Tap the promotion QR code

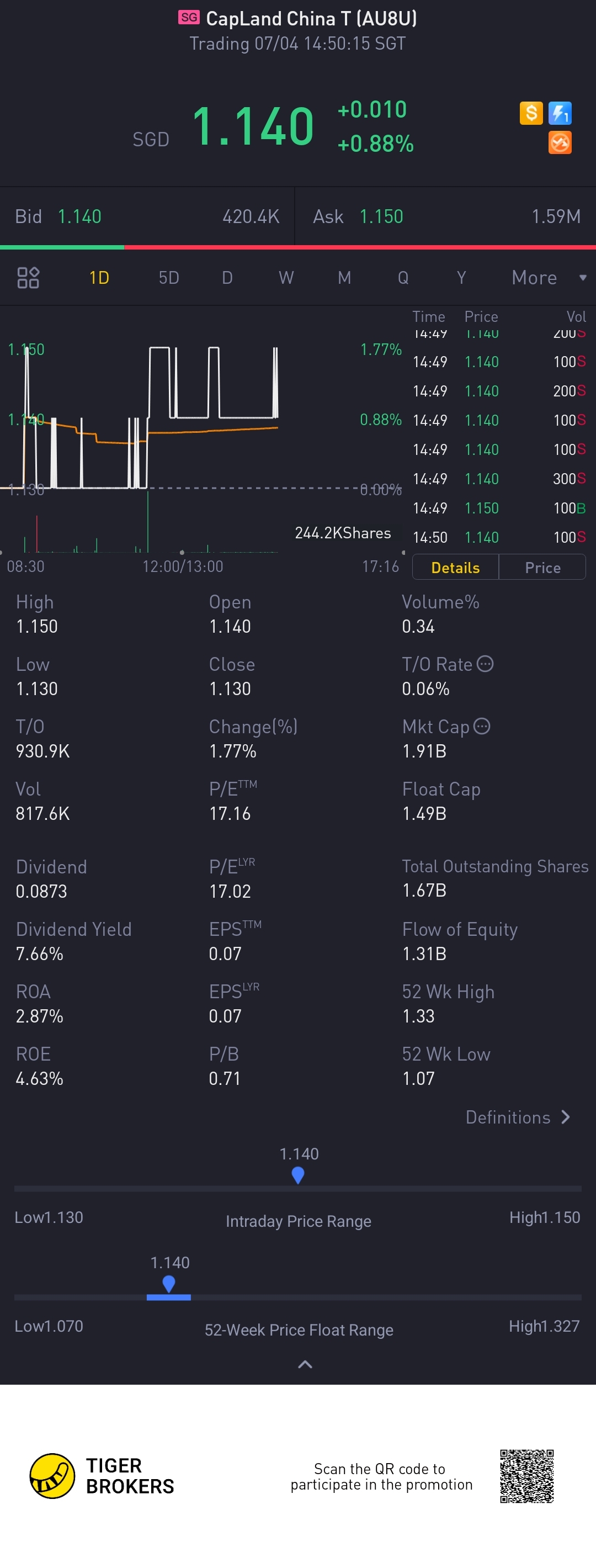coord(526,1475)
